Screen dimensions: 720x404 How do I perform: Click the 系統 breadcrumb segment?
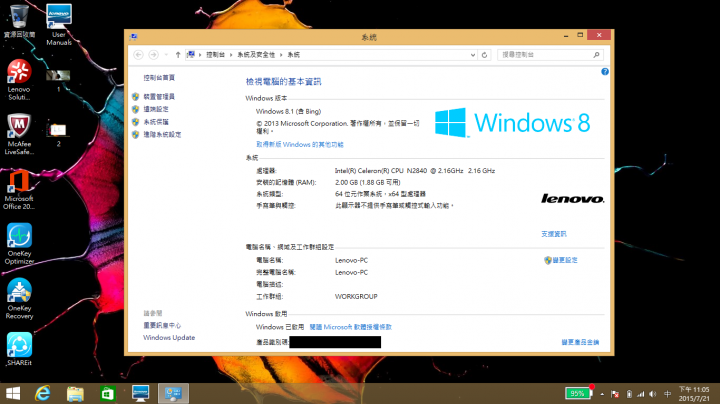pyautogui.click(x=293, y=55)
